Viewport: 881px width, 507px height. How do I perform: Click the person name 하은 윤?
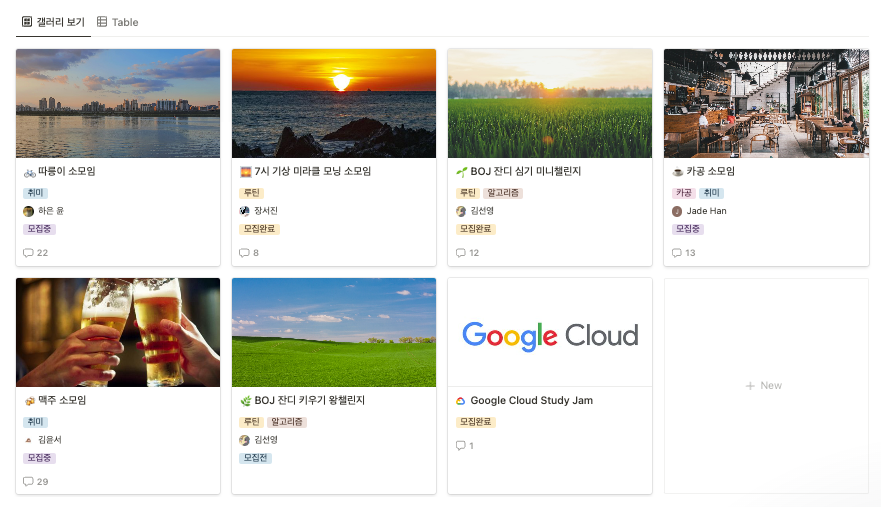tap(51, 211)
